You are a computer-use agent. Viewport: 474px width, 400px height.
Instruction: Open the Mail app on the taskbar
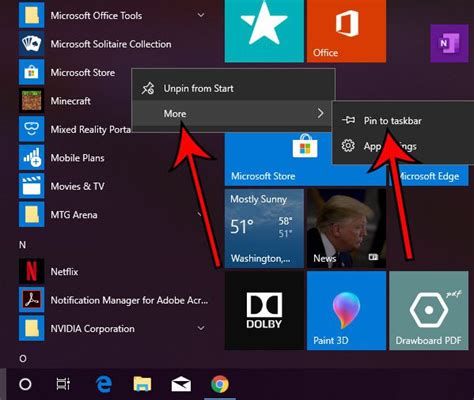(x=181, y=384)
